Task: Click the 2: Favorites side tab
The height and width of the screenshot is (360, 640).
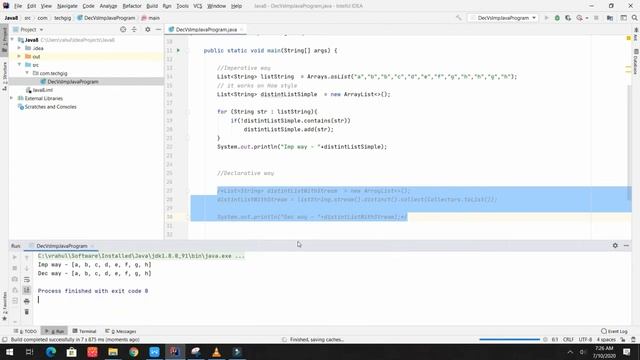Action: 4,306
